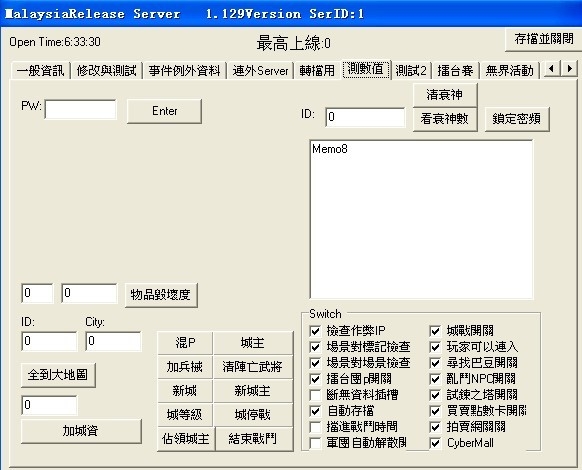Viewport: 582px width, 470px height.
Task: Click the 清衰神 button
Action: click(445, 95)
